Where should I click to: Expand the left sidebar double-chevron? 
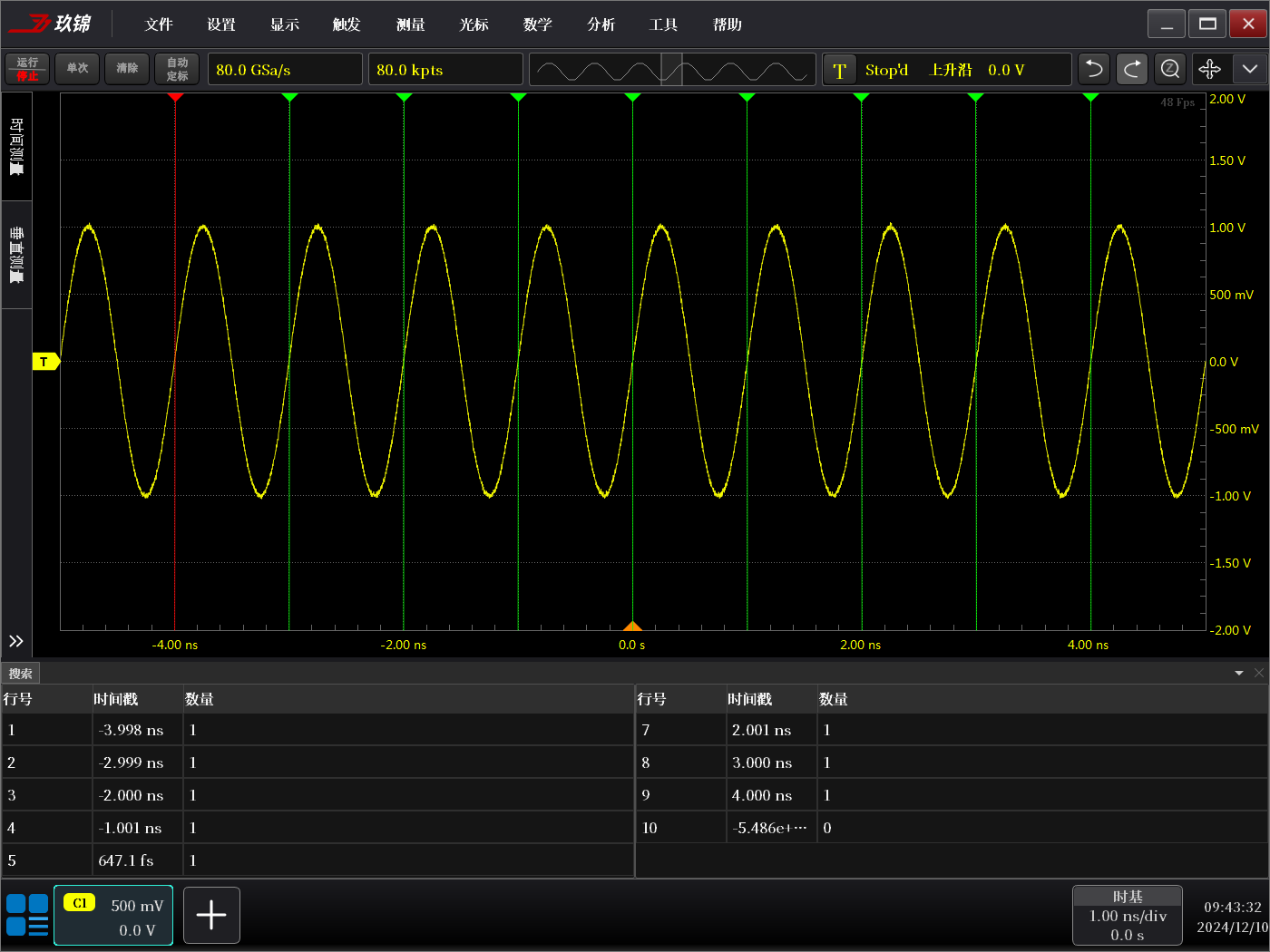coord(16,641)
